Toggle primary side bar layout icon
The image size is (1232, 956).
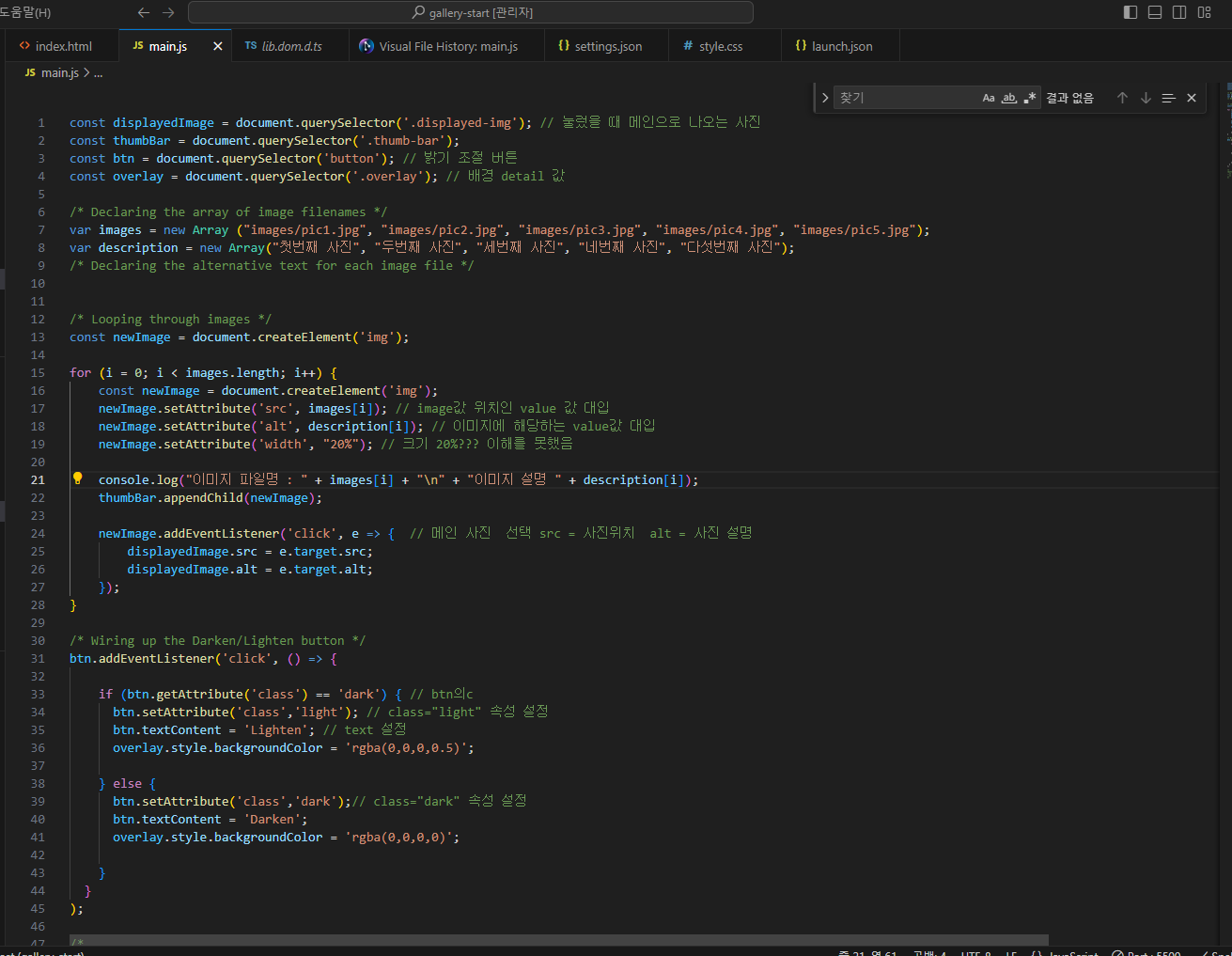coord(1131,12)
